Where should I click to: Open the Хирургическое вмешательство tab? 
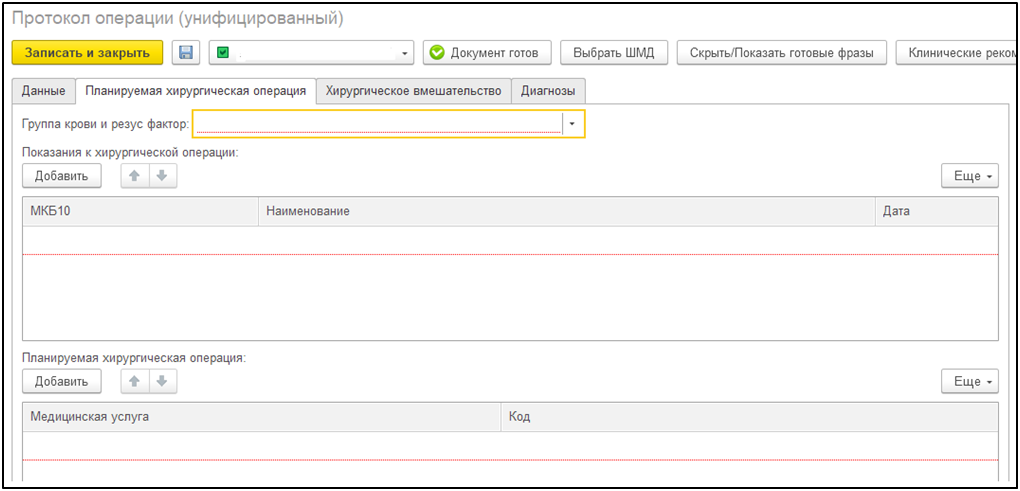click(413, 91)
